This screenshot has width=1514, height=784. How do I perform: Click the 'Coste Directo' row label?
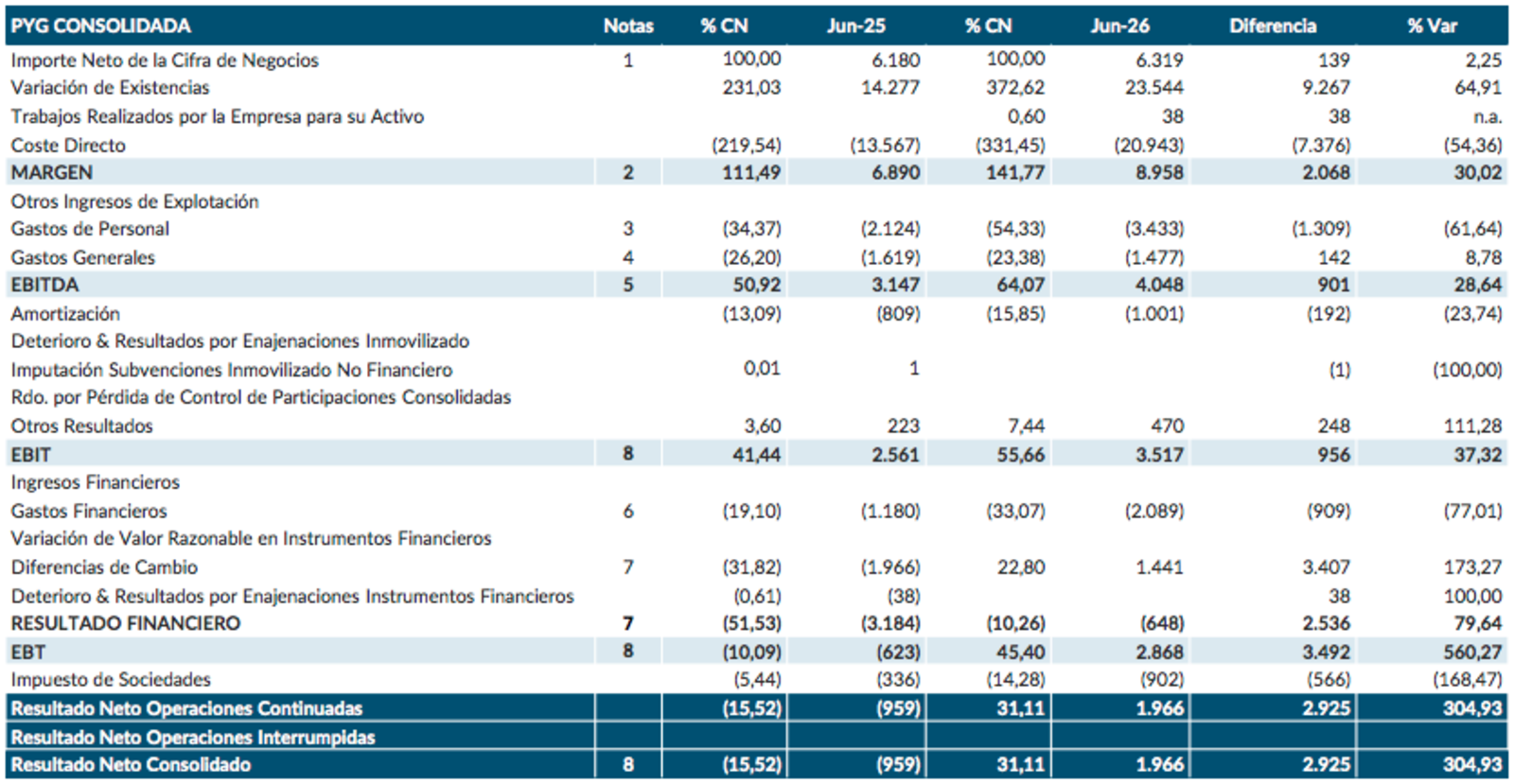tap(68, 146)
